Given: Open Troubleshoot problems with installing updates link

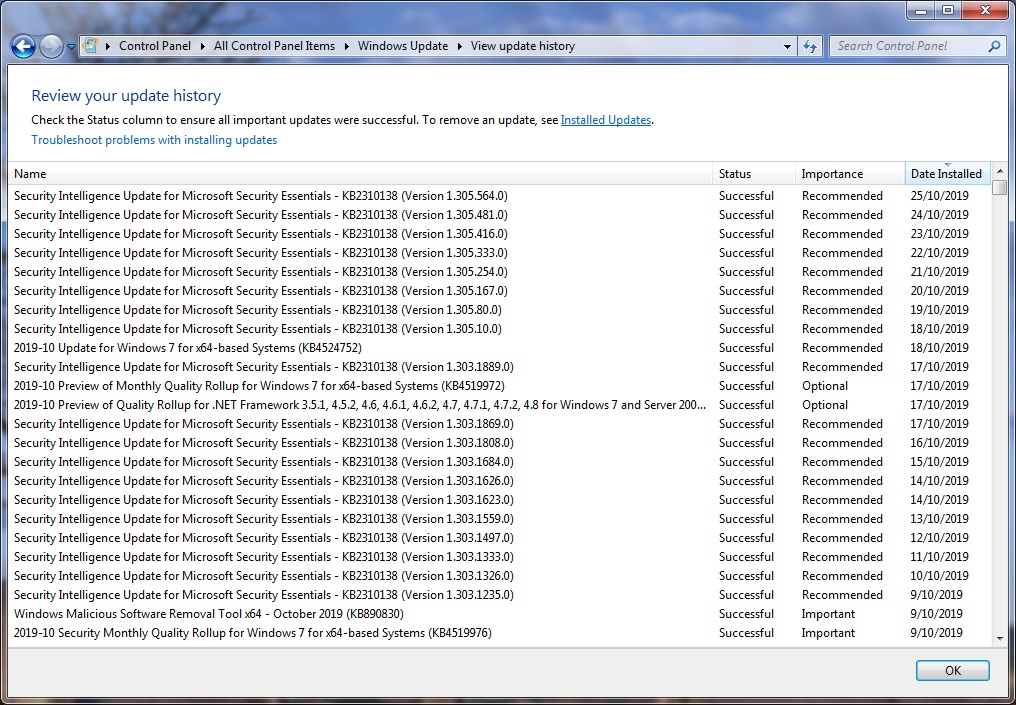Looking at the screenshot, I should pyautogui.click(x=154, y=140).
